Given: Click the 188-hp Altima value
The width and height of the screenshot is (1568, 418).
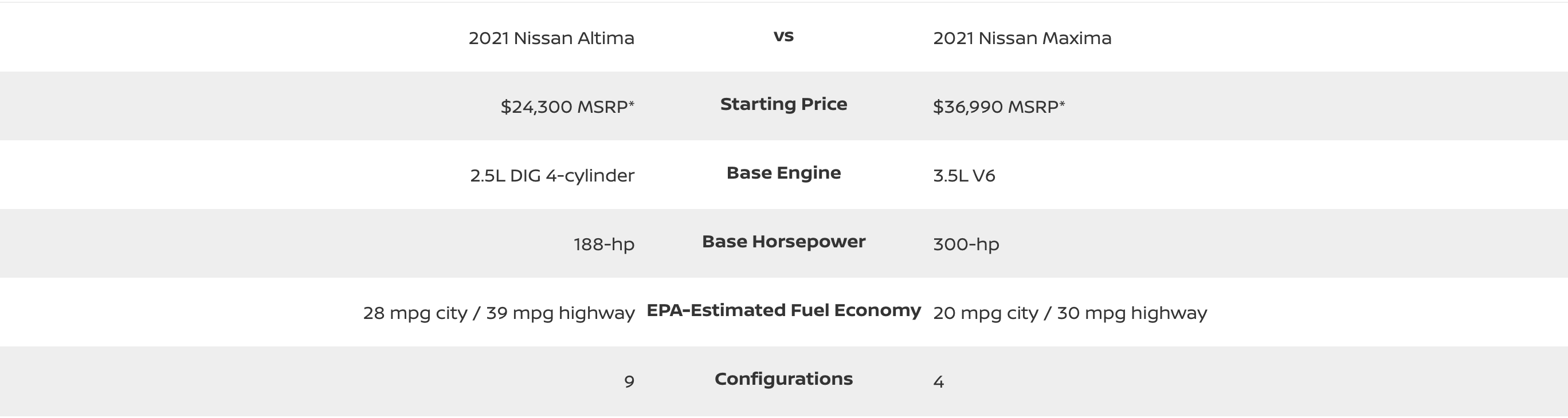Looking at the screenshot, I should click(604, 245).
